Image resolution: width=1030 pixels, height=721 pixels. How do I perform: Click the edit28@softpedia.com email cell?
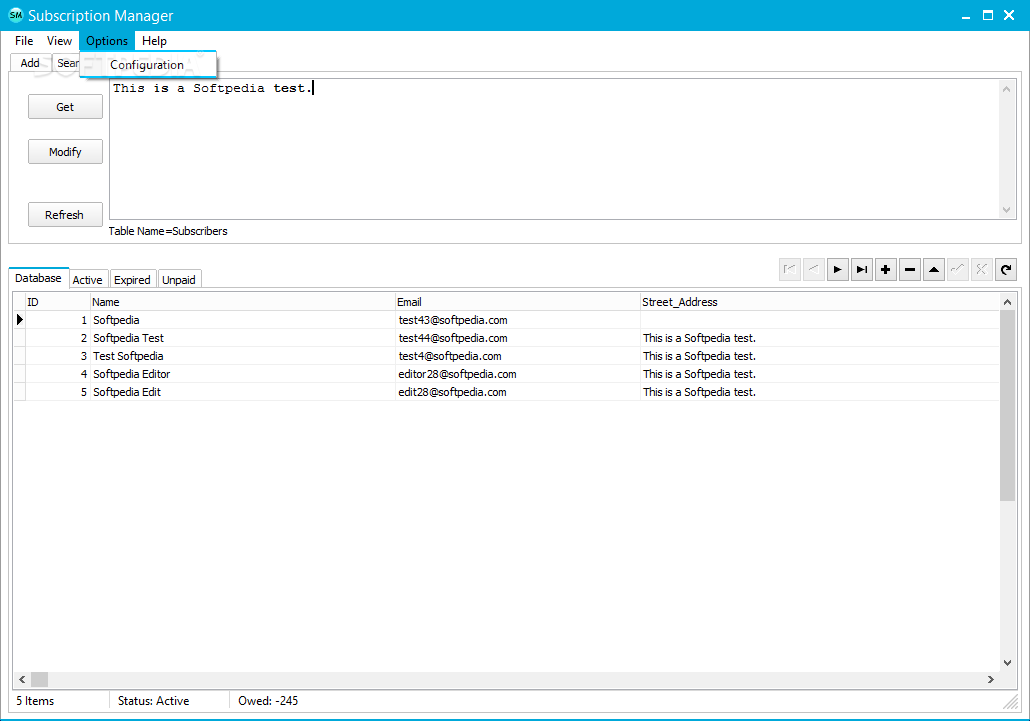(x=518, y=392)
